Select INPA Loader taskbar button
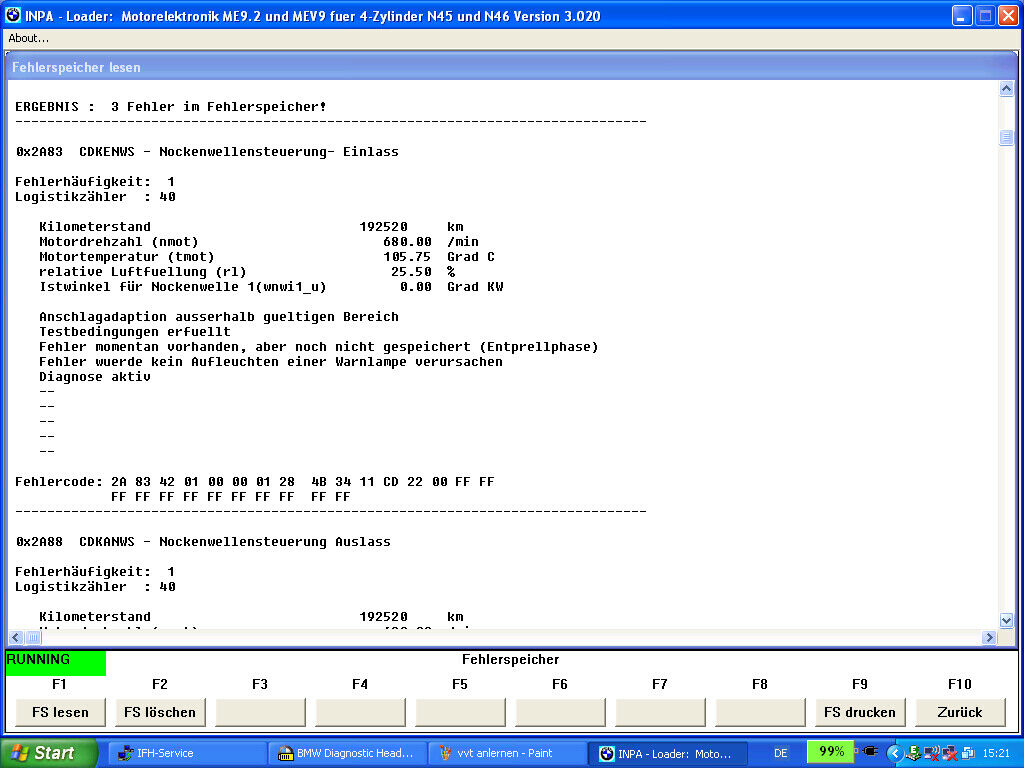 pos(665,753)
